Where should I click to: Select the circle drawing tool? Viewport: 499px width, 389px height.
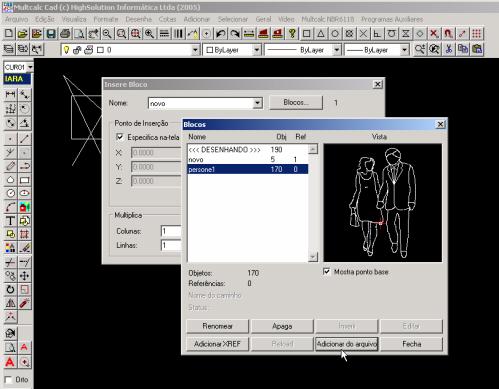10,193
